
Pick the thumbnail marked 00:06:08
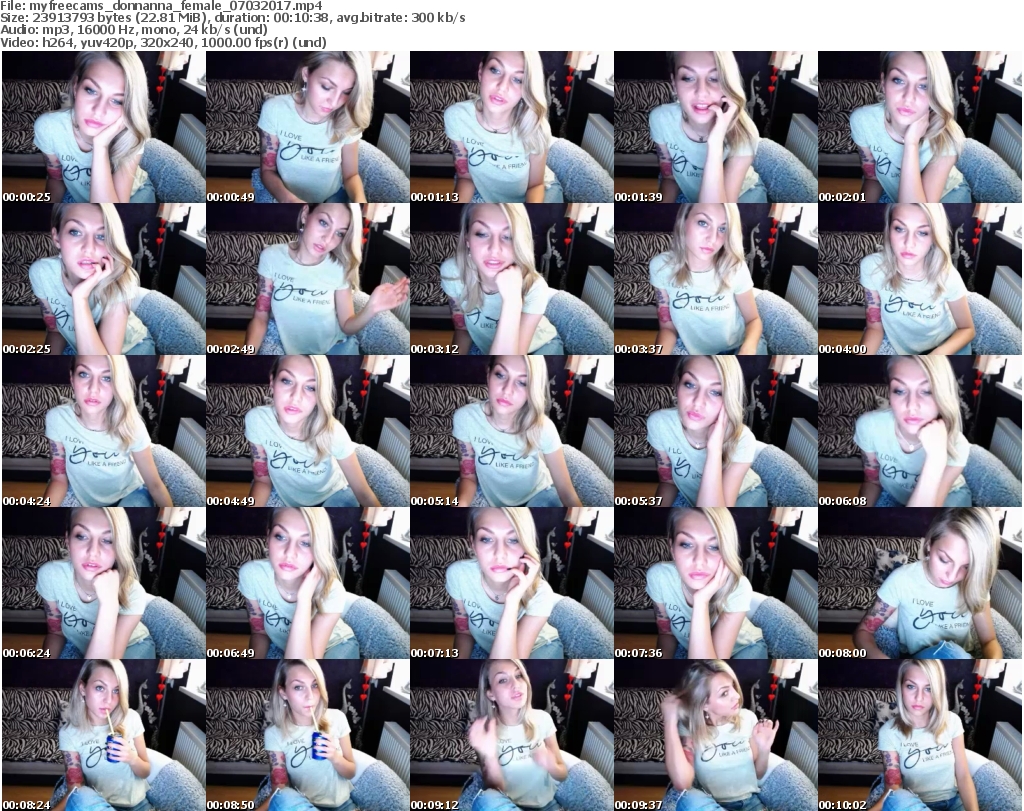point(920,431)
